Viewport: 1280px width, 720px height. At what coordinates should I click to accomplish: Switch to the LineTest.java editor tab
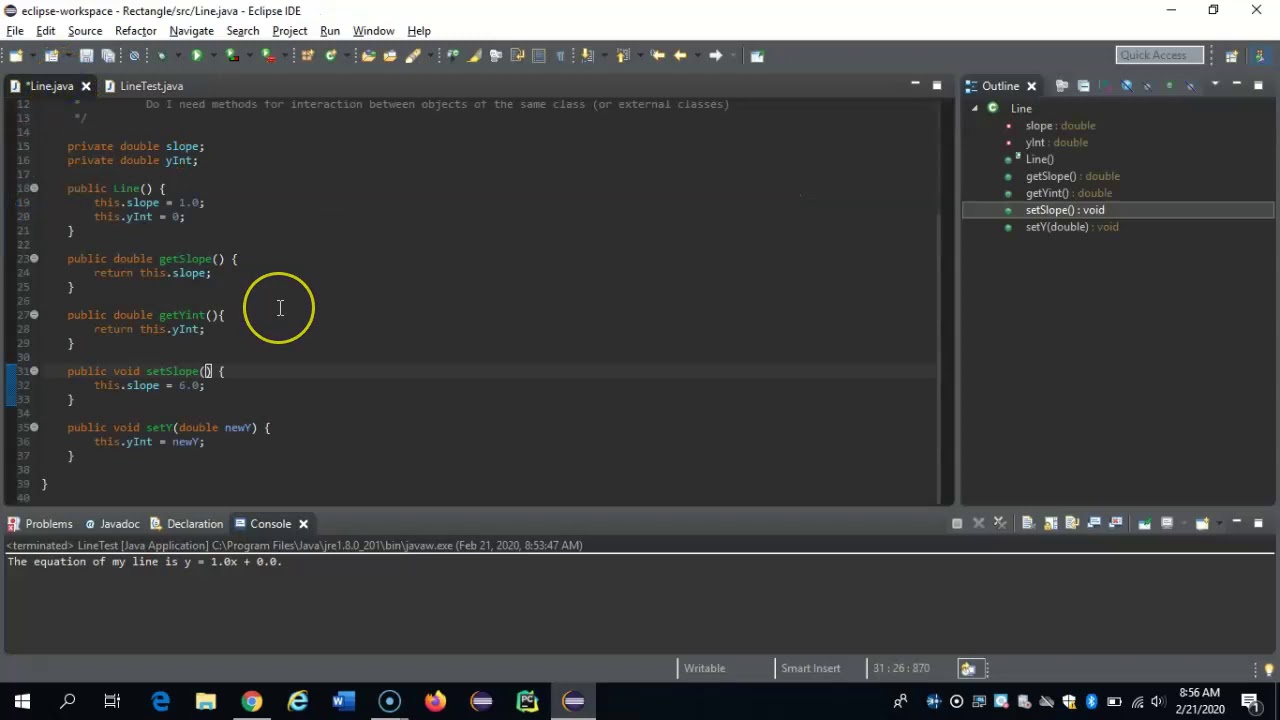click(151, 86)
